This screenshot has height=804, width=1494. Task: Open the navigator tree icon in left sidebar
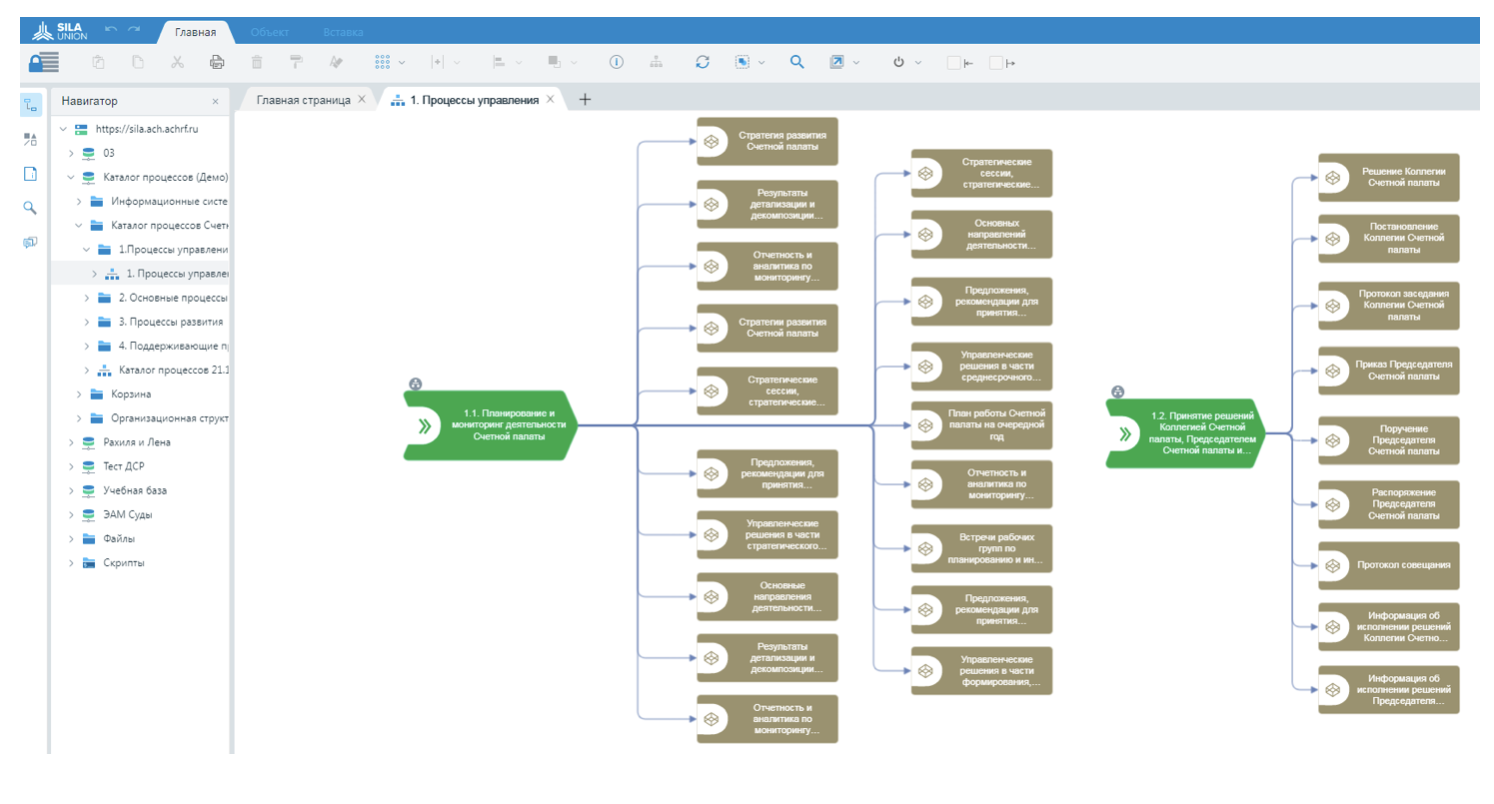(x=30, y=105)
